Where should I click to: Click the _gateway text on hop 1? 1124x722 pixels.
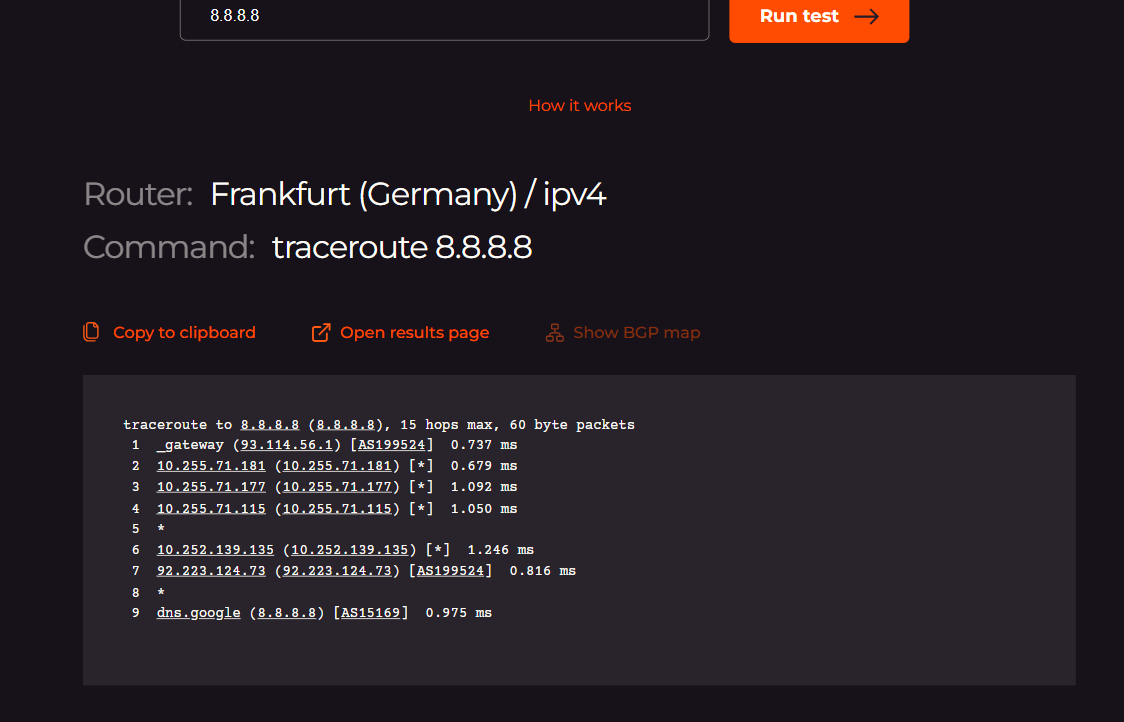tap(190, 445)
